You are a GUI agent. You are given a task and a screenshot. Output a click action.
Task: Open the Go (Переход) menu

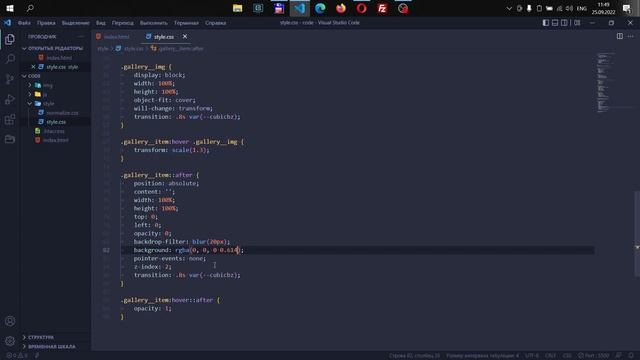(122, 23)
